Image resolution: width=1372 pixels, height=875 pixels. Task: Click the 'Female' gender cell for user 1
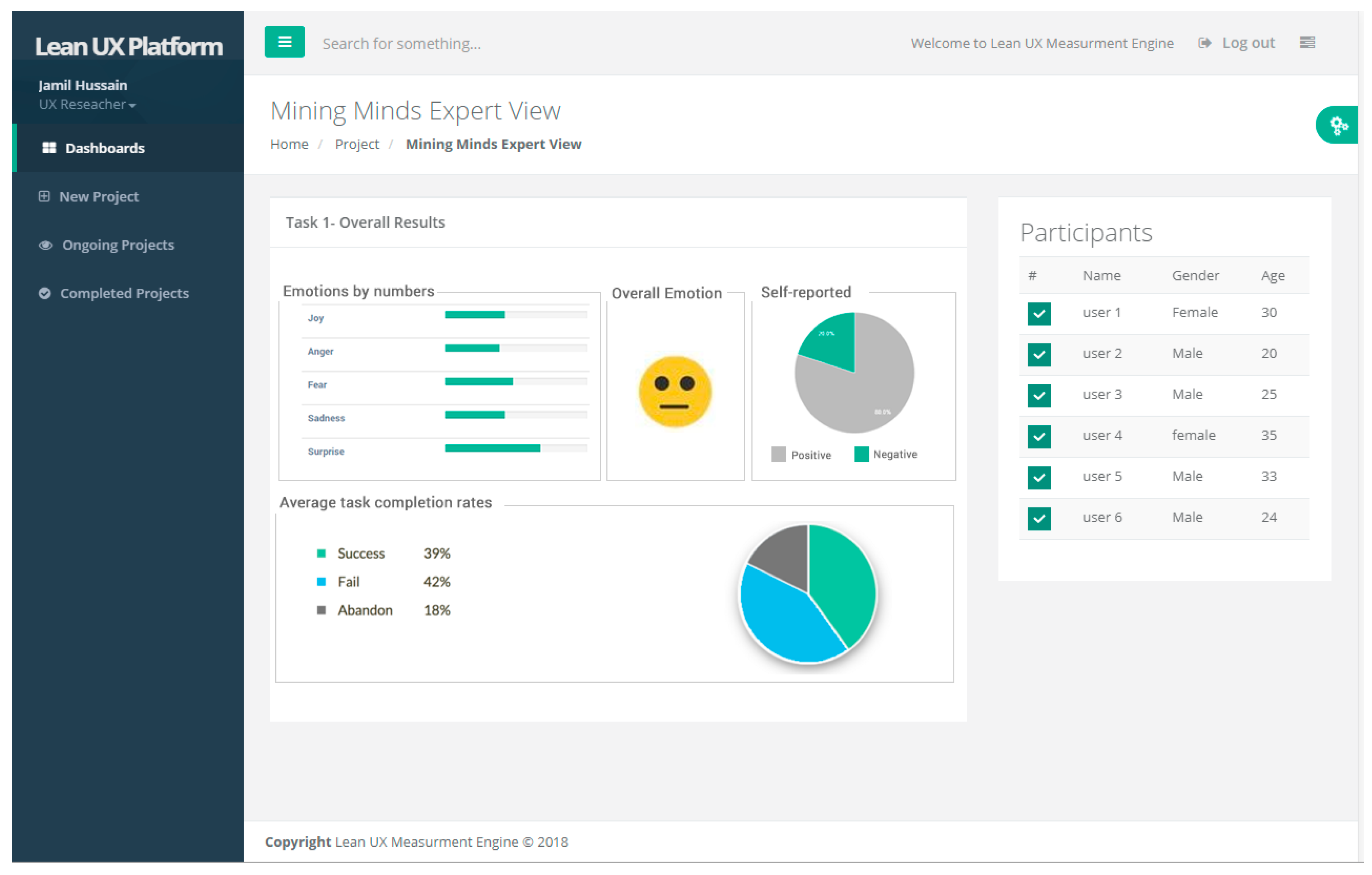(x=1195, y=313)
